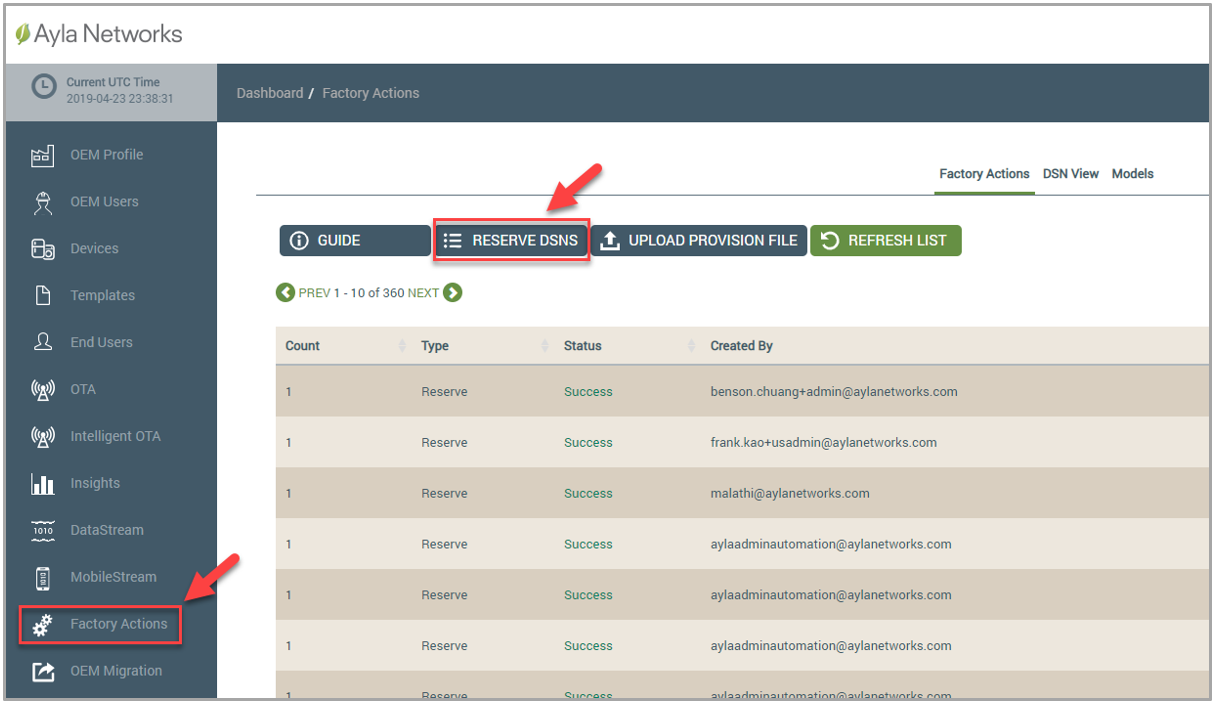Viewport: 1216px width, 705px height.
Task: Sort by the Type column arrows
Action: coord(545,346)
